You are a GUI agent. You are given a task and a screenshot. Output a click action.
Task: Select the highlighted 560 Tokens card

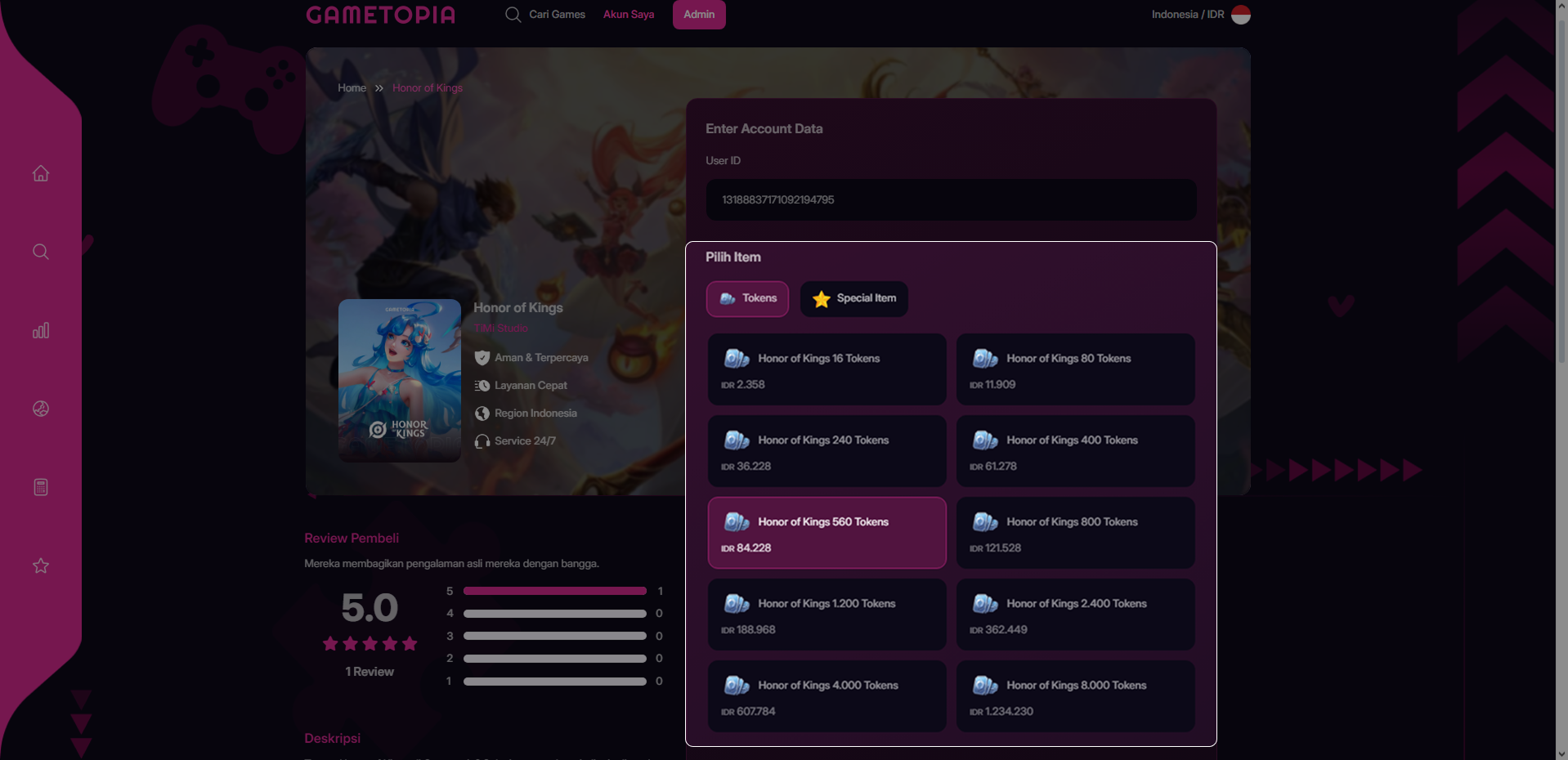[x=827, y=533]
